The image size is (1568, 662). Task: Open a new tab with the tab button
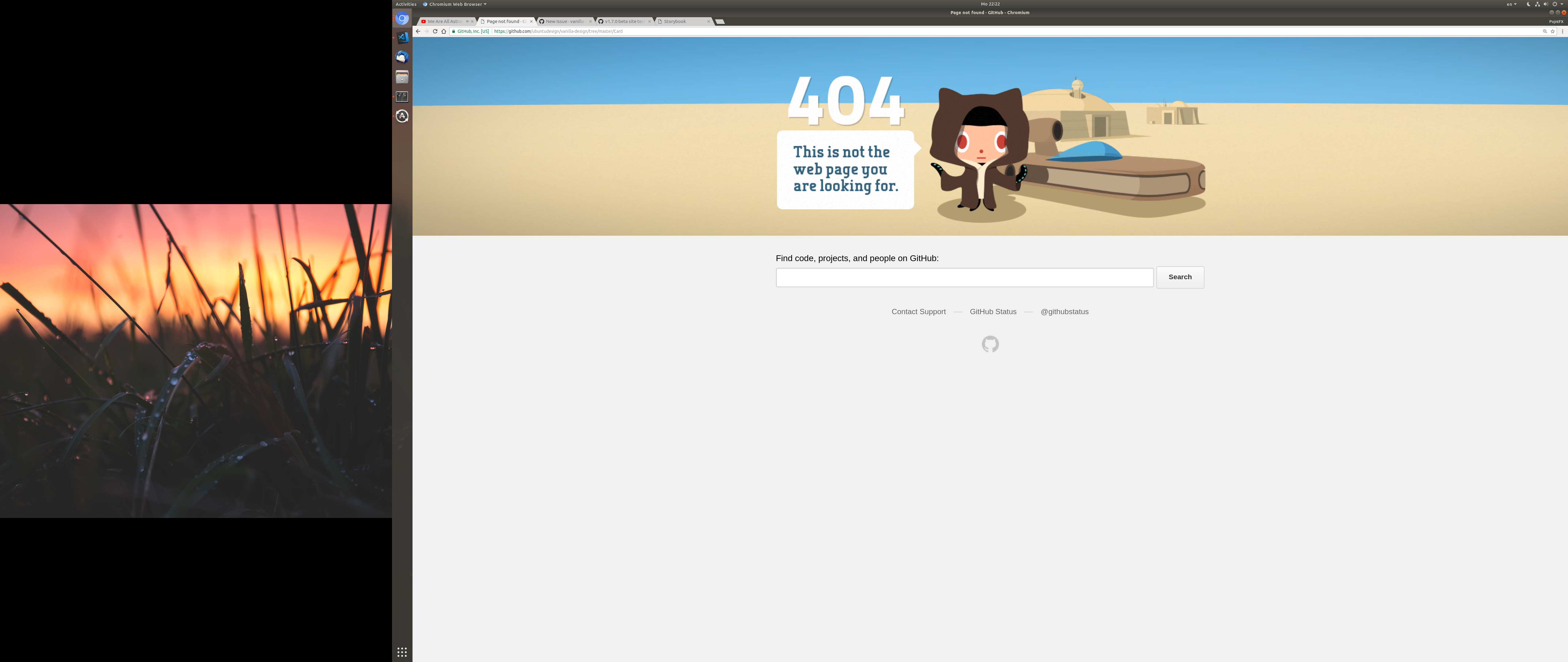tap(720, 21)
